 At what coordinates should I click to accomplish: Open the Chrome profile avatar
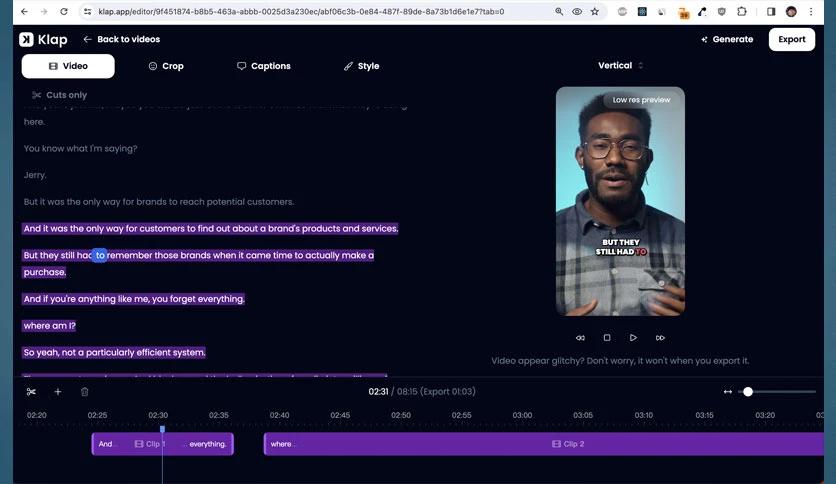pyautogui.click(x=791, y=11)
